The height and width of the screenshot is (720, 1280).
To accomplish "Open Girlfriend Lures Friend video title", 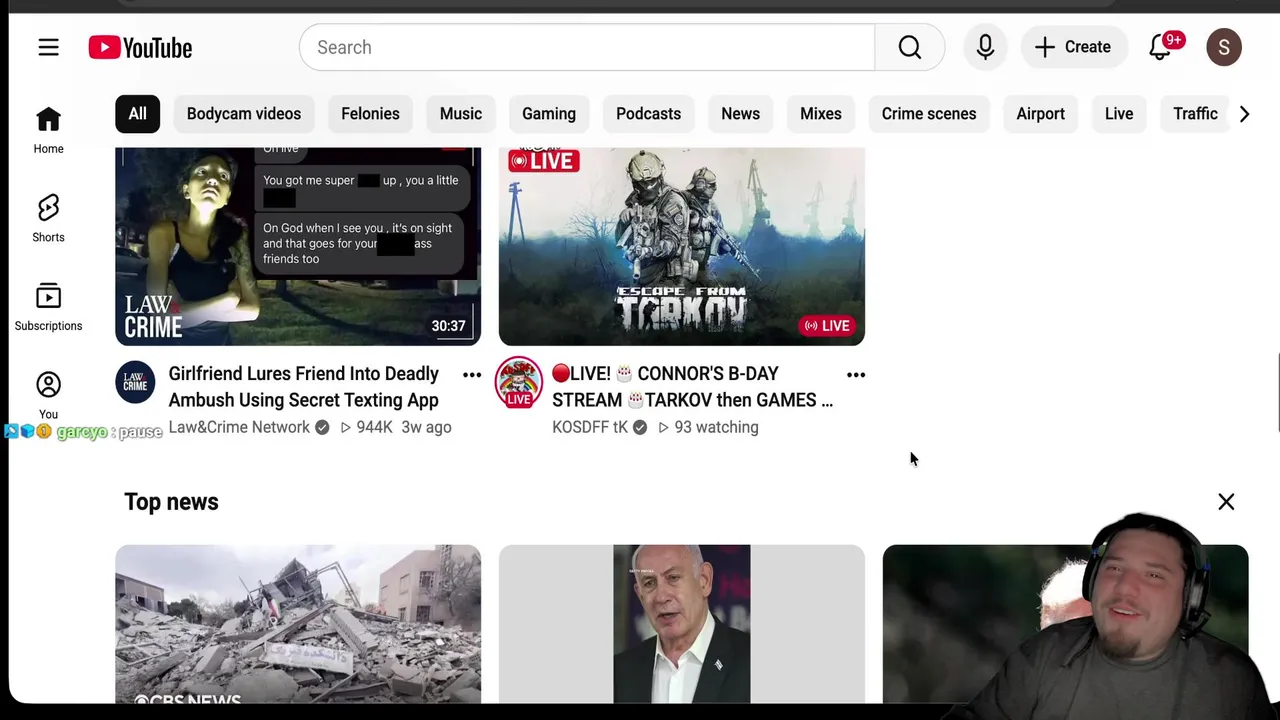I will 304,387.
